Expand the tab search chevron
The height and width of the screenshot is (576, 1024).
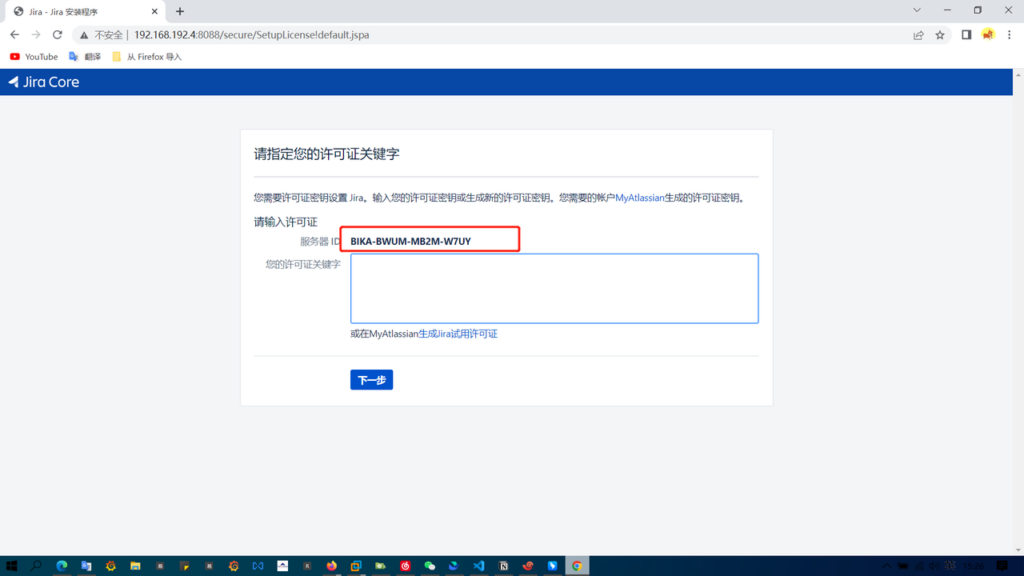coord(917,11)
